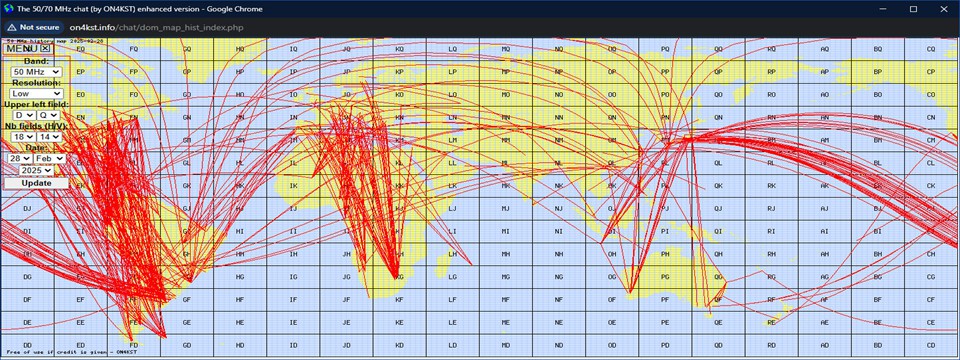
Task: Select the day dropdown showing 28
Action: (20, 158)
